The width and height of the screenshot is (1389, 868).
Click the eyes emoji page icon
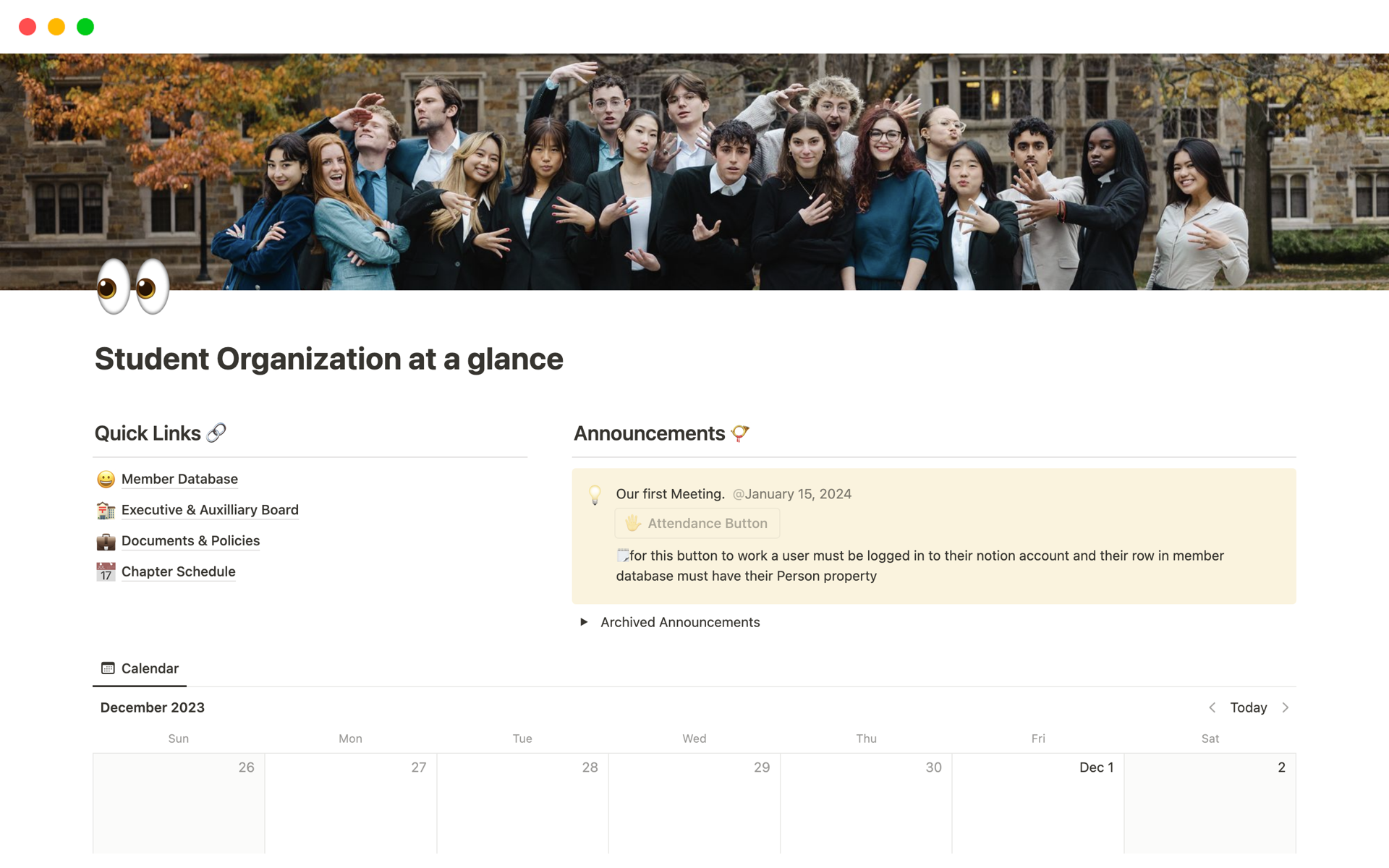tap(133, 286)
